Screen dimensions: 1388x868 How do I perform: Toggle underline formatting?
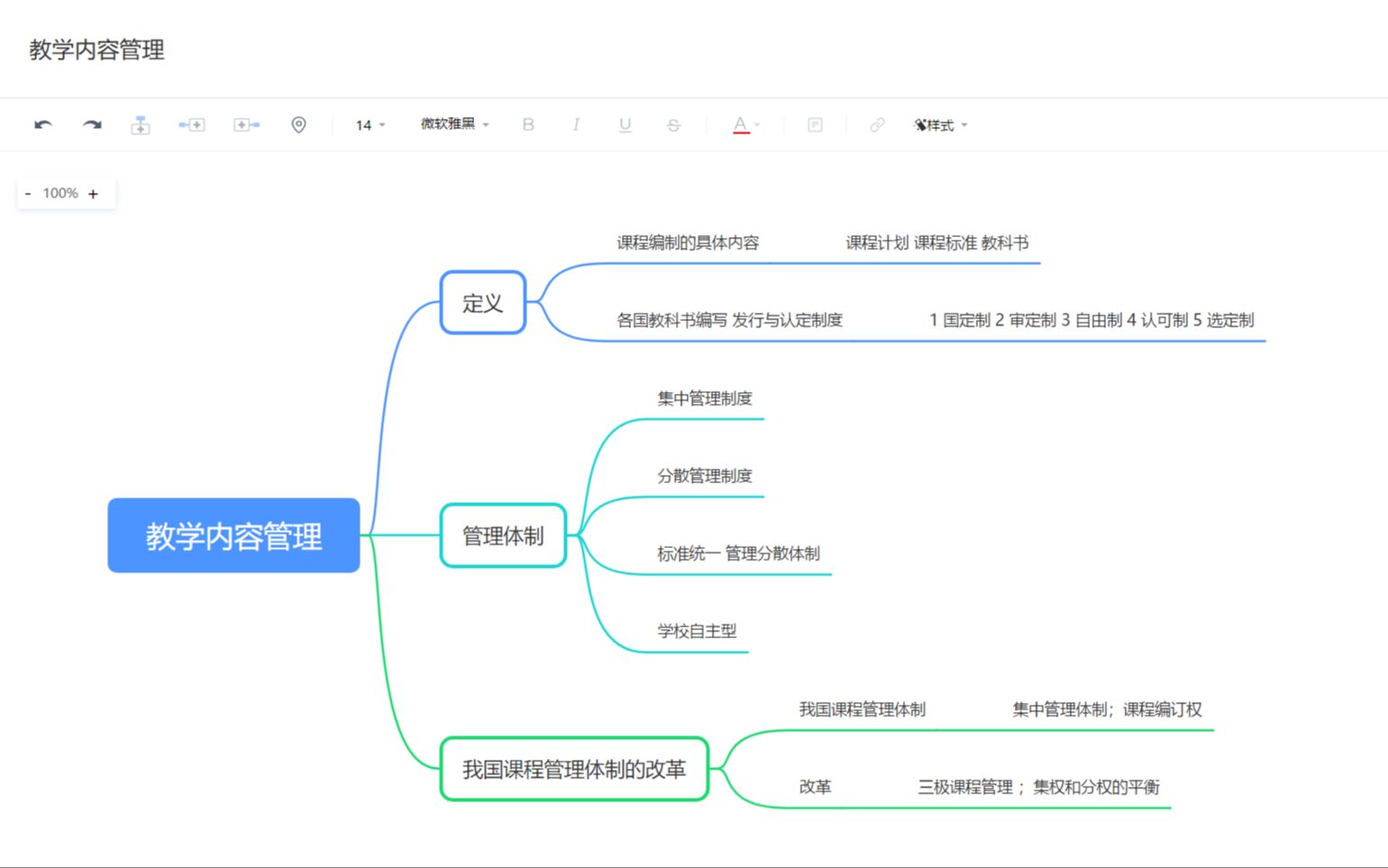pos(625,125)
